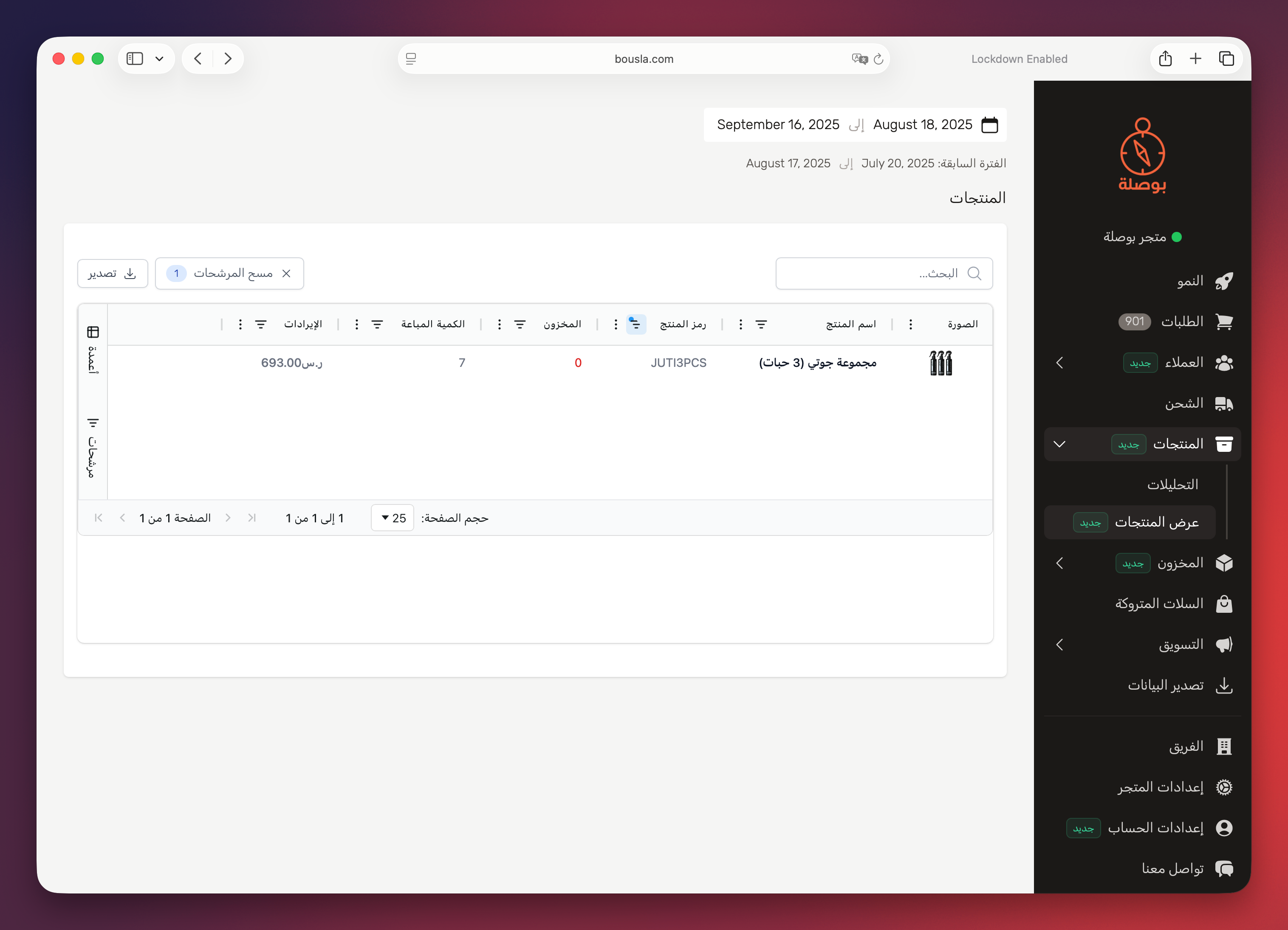Open the columns side panel icon
Viewport: 1288px width, 930px height.
tap(93, 332)
